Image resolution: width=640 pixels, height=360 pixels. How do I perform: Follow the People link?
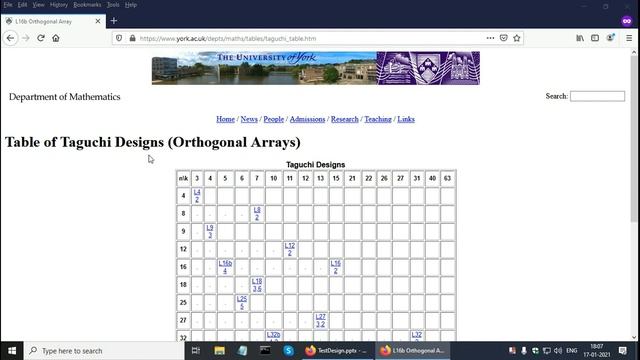[273, 119]
